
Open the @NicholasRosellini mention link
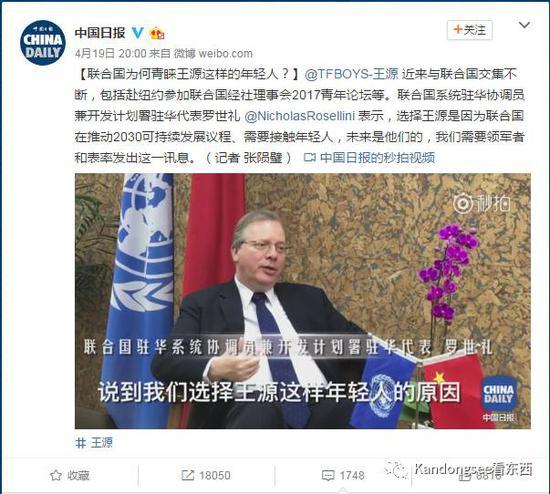coord(300,116)
